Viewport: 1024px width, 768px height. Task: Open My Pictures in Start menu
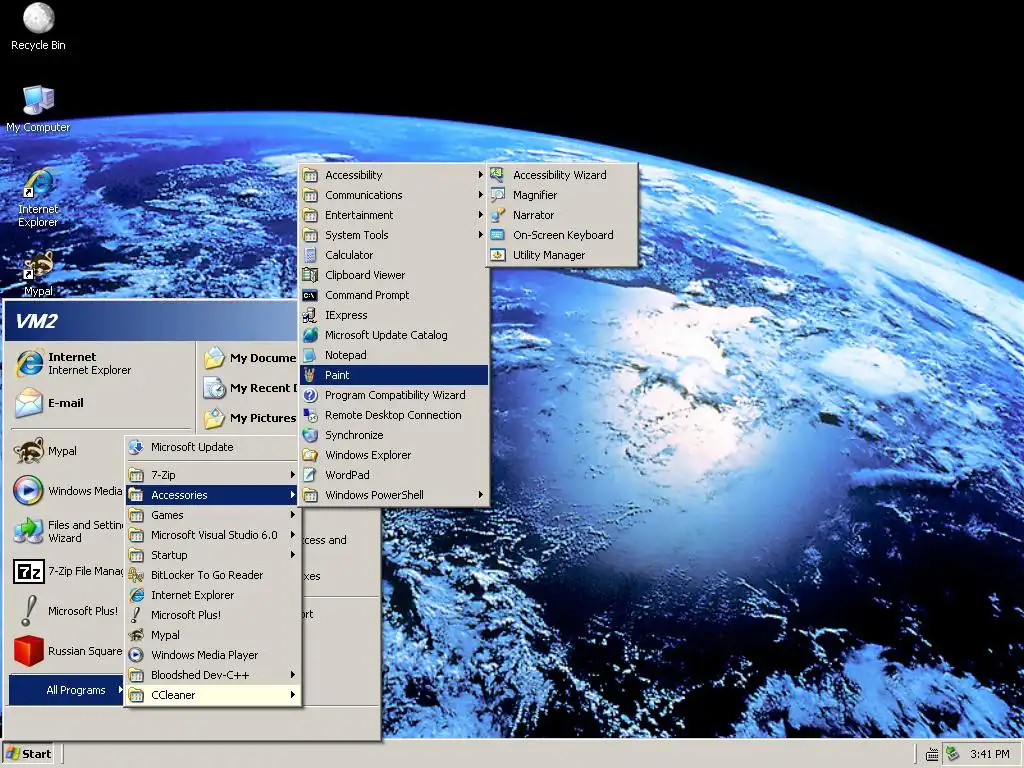[249, 418]
